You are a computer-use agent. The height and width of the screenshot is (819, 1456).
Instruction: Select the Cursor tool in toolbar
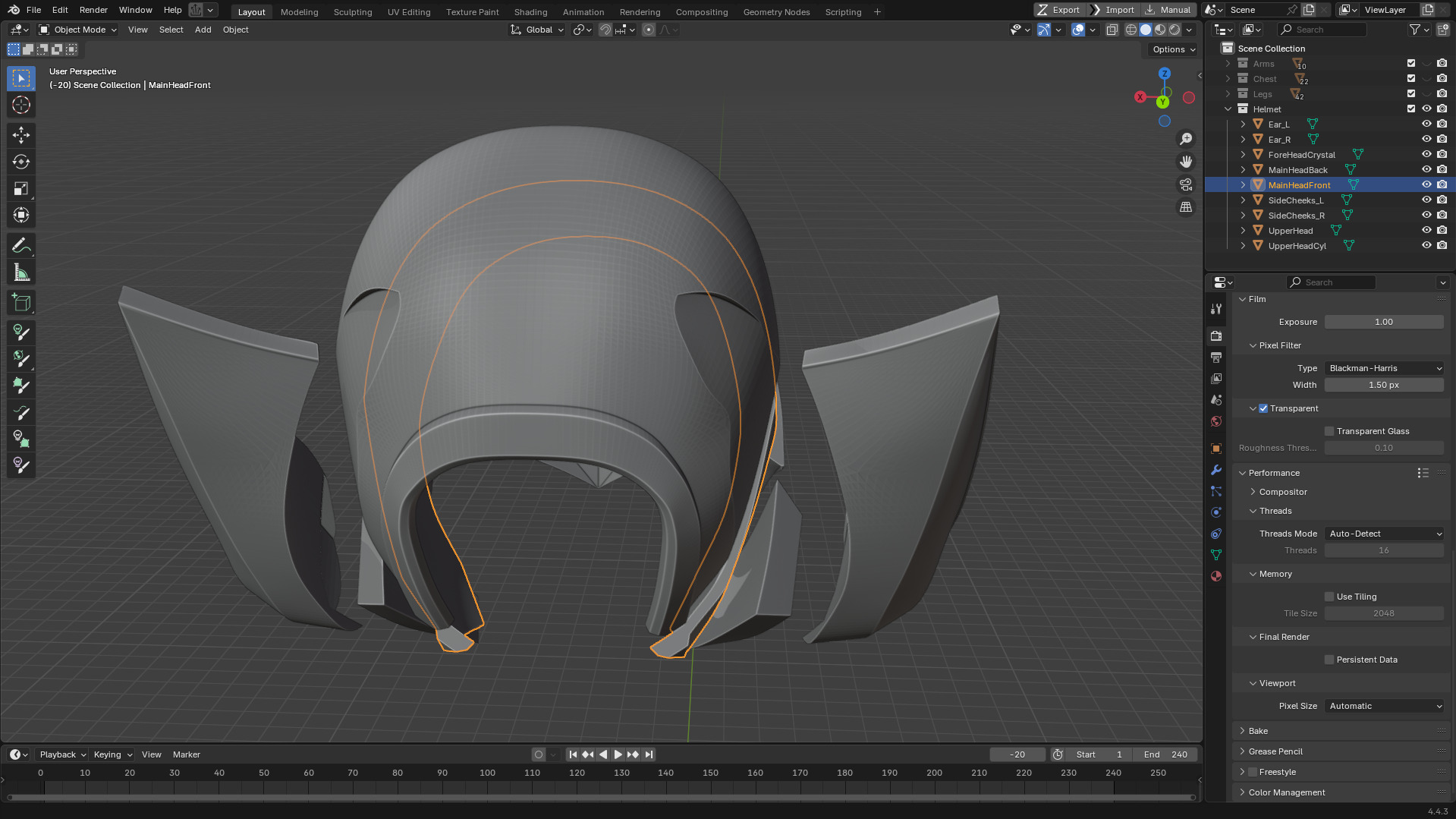(x=21, y=106)
